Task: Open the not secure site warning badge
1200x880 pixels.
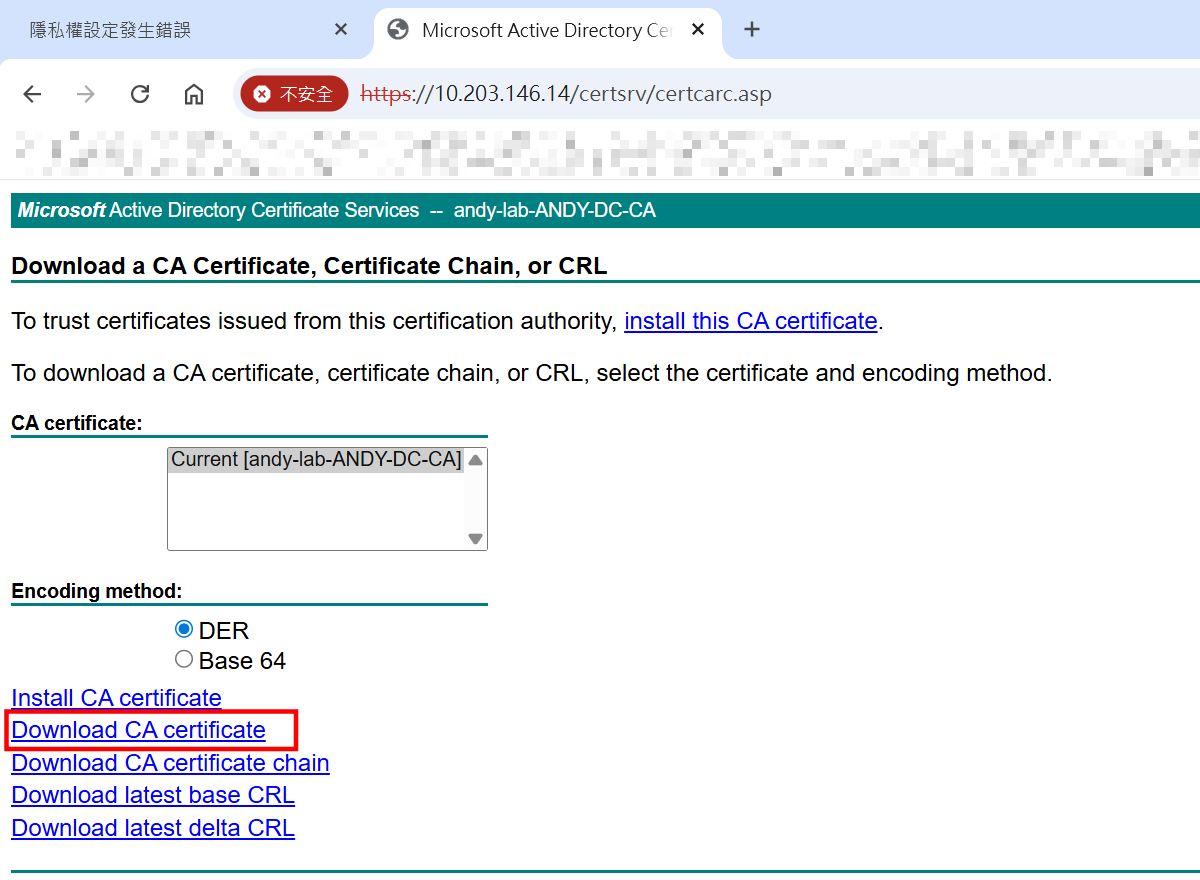Action: 294,94
